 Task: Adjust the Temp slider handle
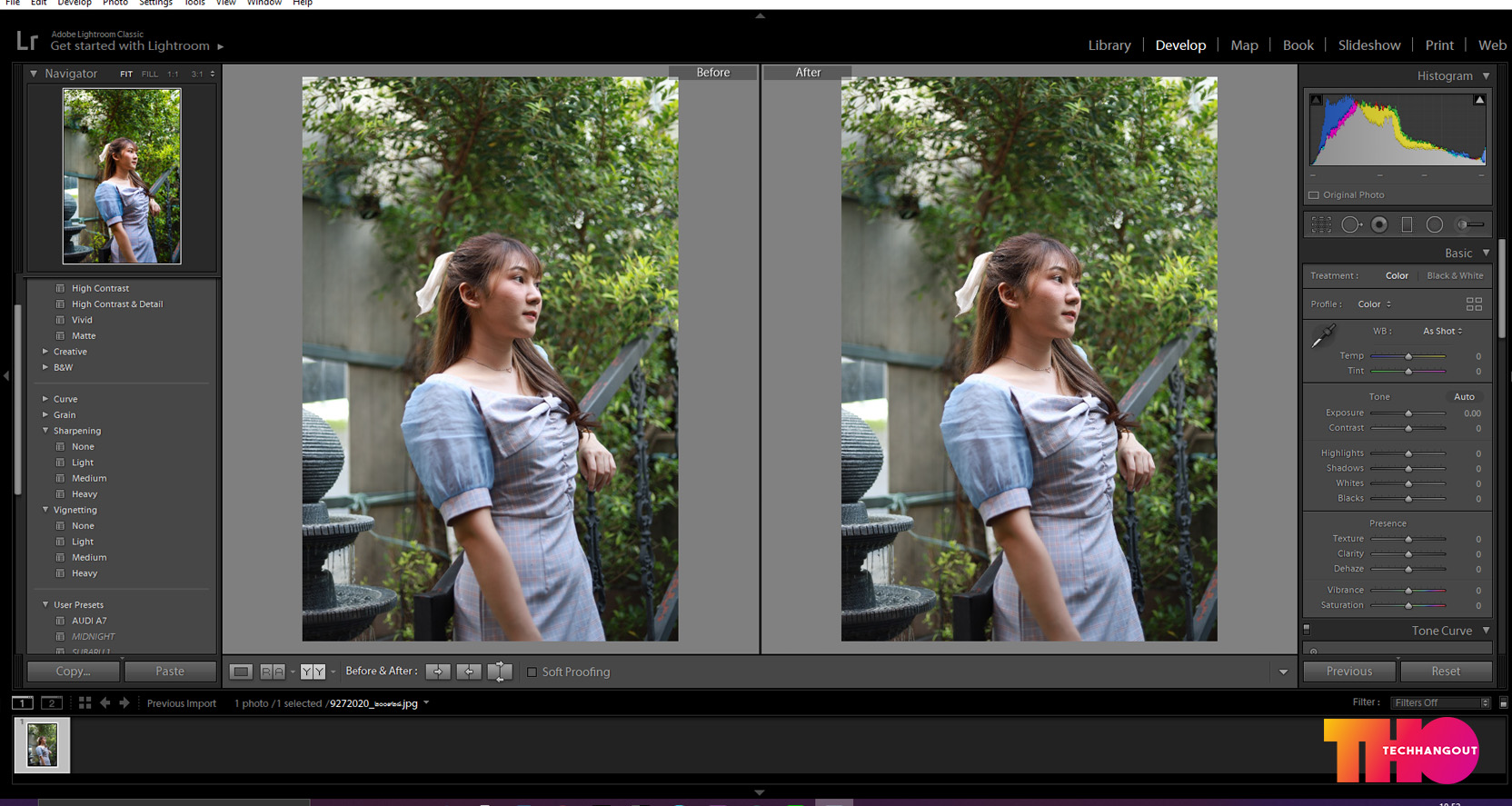pyautogui.click(x=1408, y=356)
